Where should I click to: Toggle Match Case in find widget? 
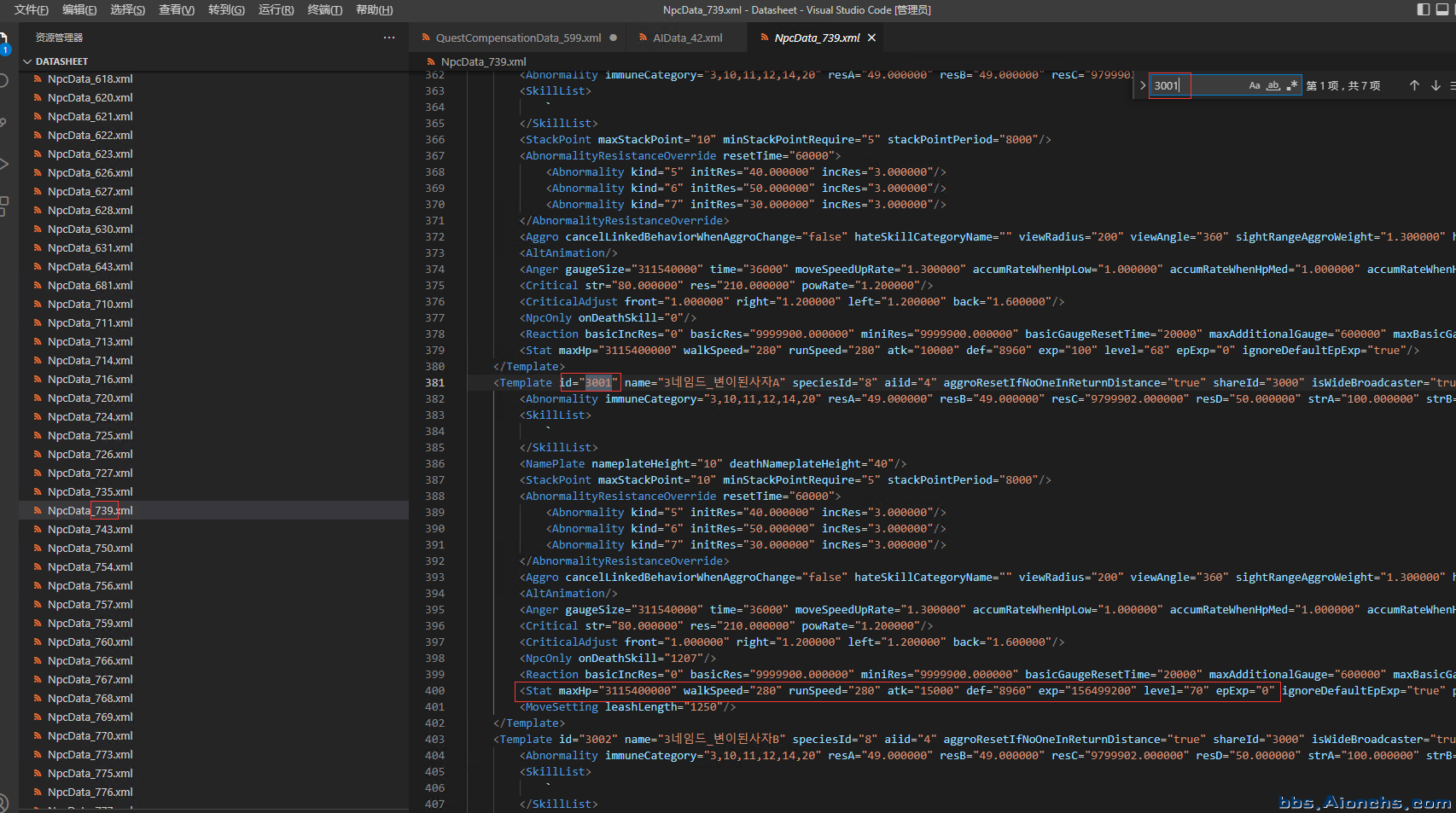[x=1255, y=85]
